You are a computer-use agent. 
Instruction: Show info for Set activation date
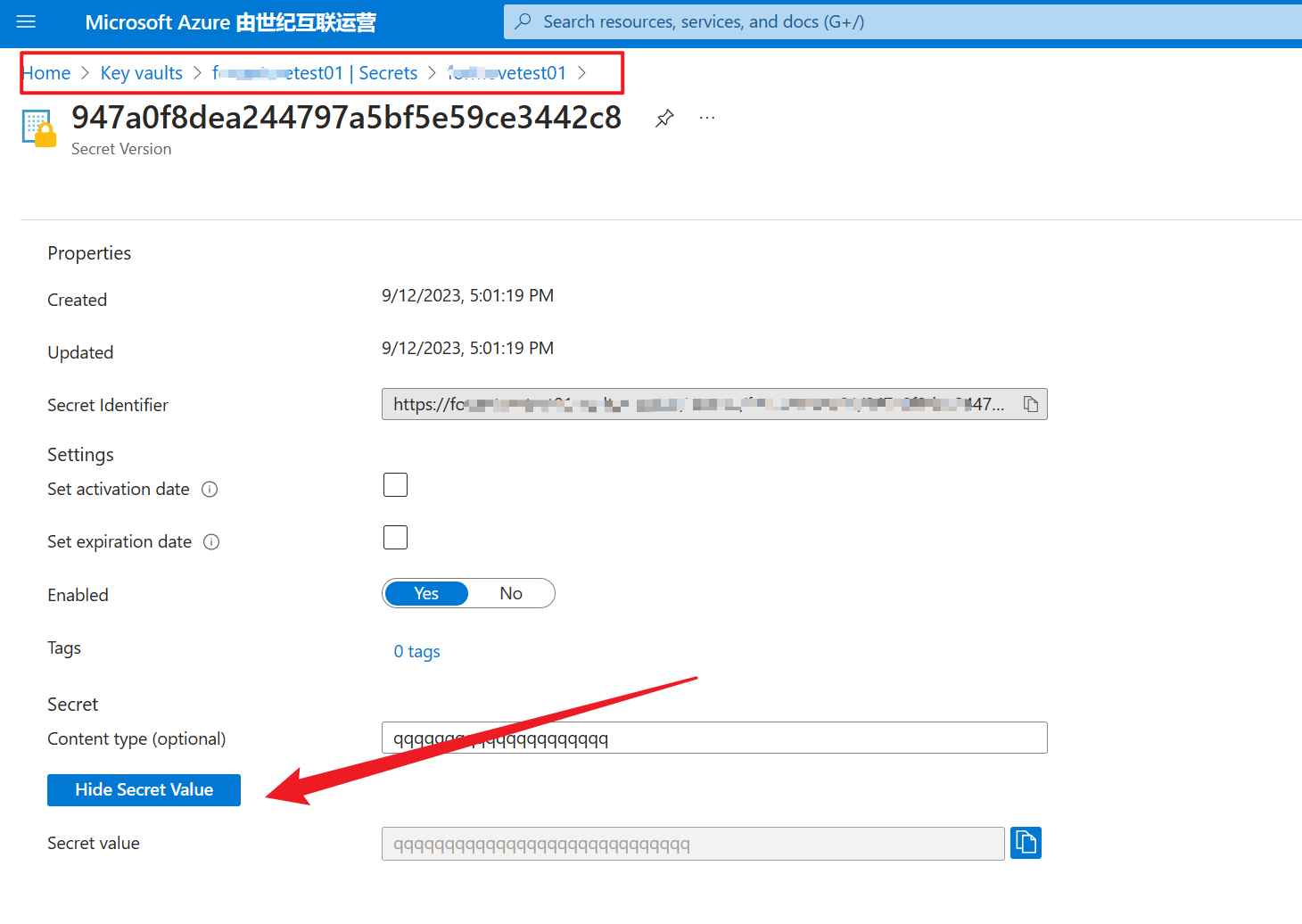coord(210,490)
